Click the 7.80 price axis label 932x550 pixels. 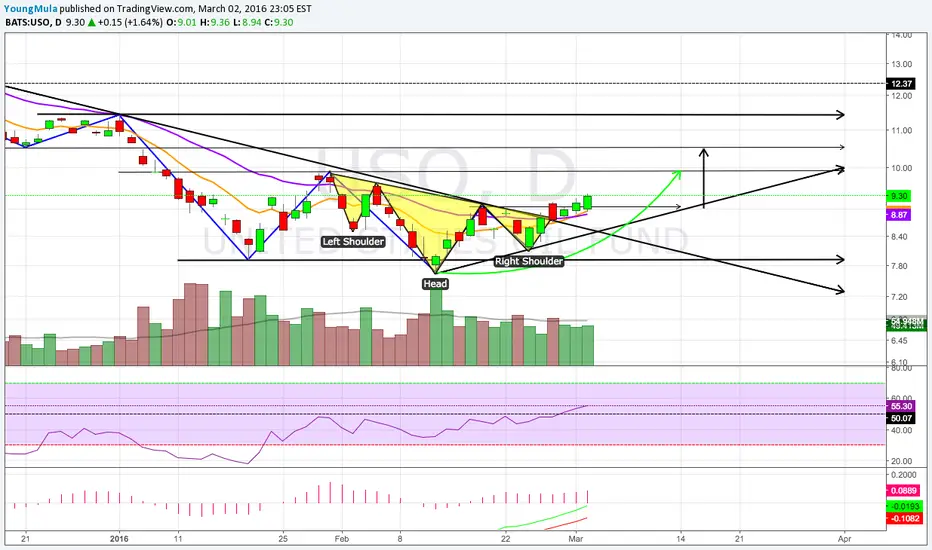tap(899, 266)
